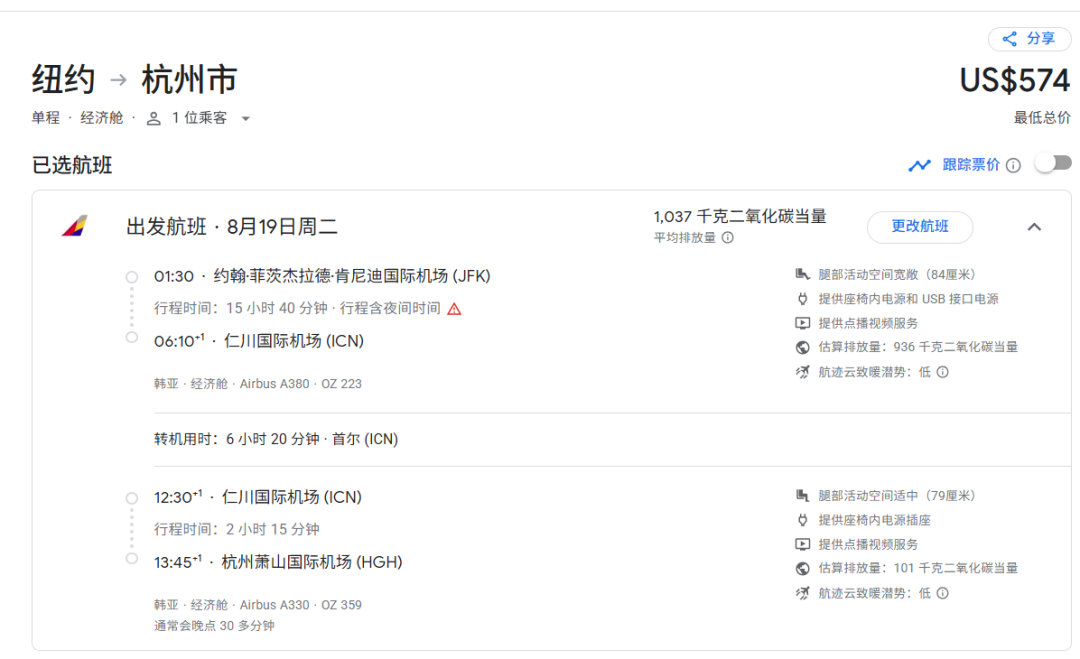Image resolution: width=1080 pixels, height=659 pixels.
Task: Click the Asiana airline logo
Action: click(x=74, y=227)
